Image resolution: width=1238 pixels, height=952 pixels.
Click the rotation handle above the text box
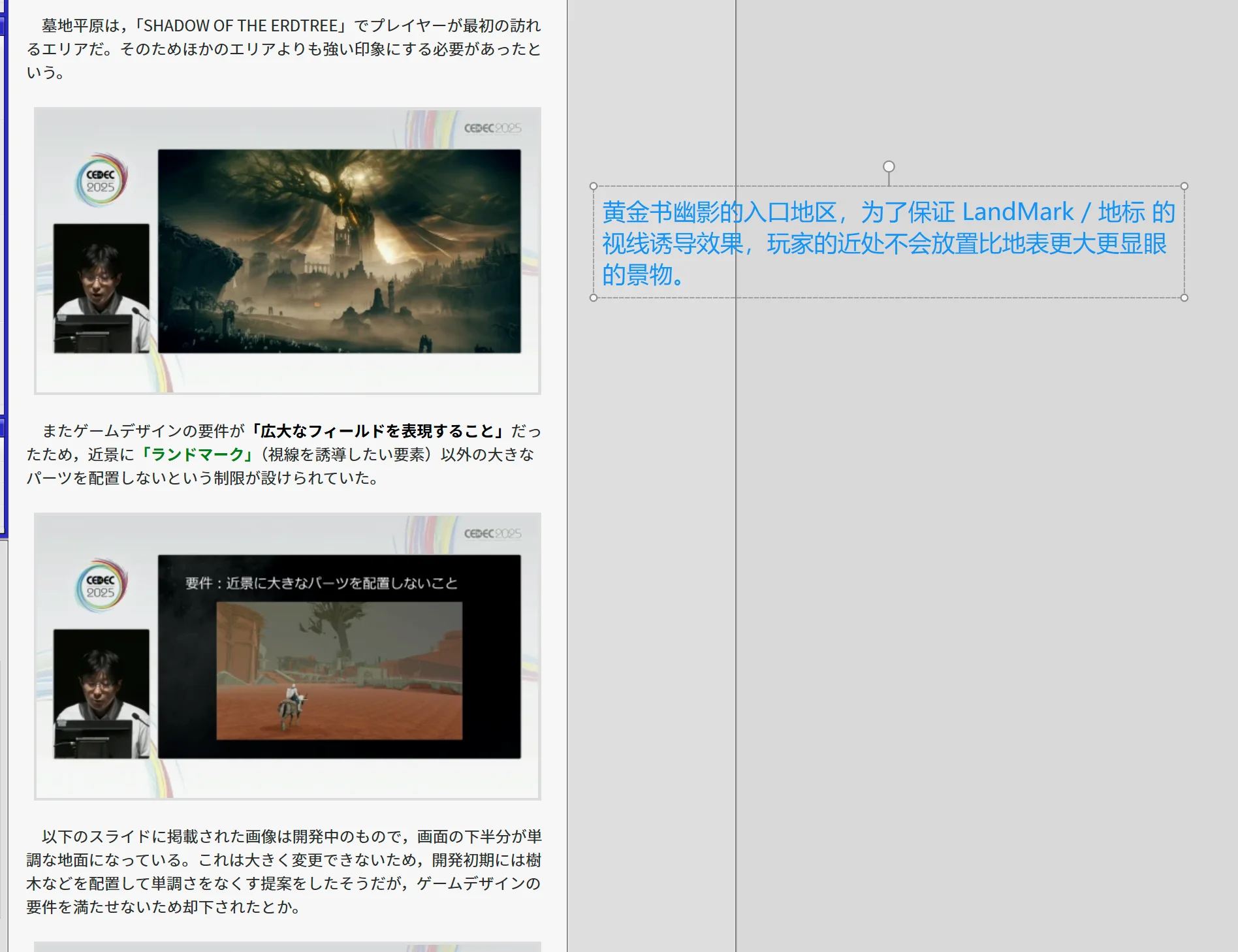tap(889, 167)
